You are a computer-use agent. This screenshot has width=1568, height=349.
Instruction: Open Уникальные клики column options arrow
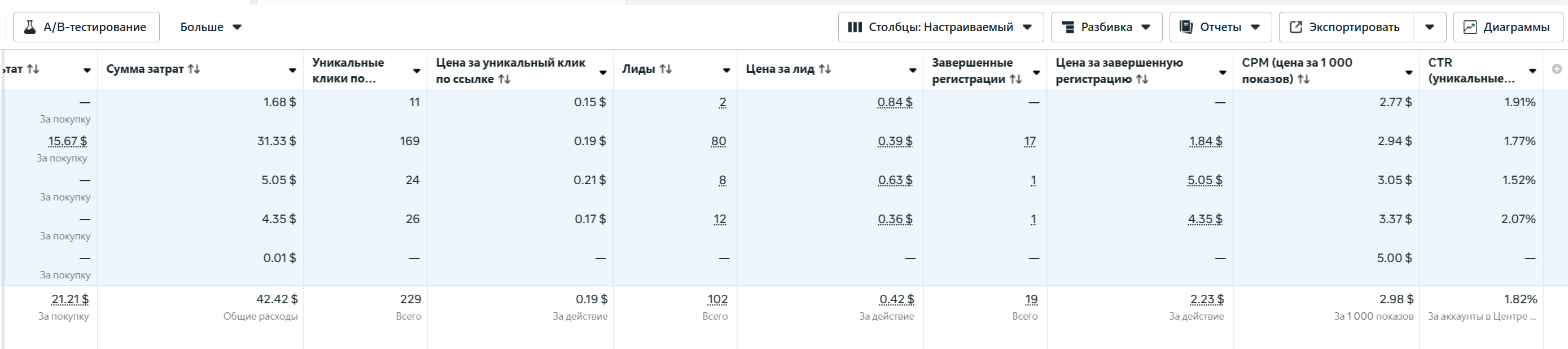[417, 71]
